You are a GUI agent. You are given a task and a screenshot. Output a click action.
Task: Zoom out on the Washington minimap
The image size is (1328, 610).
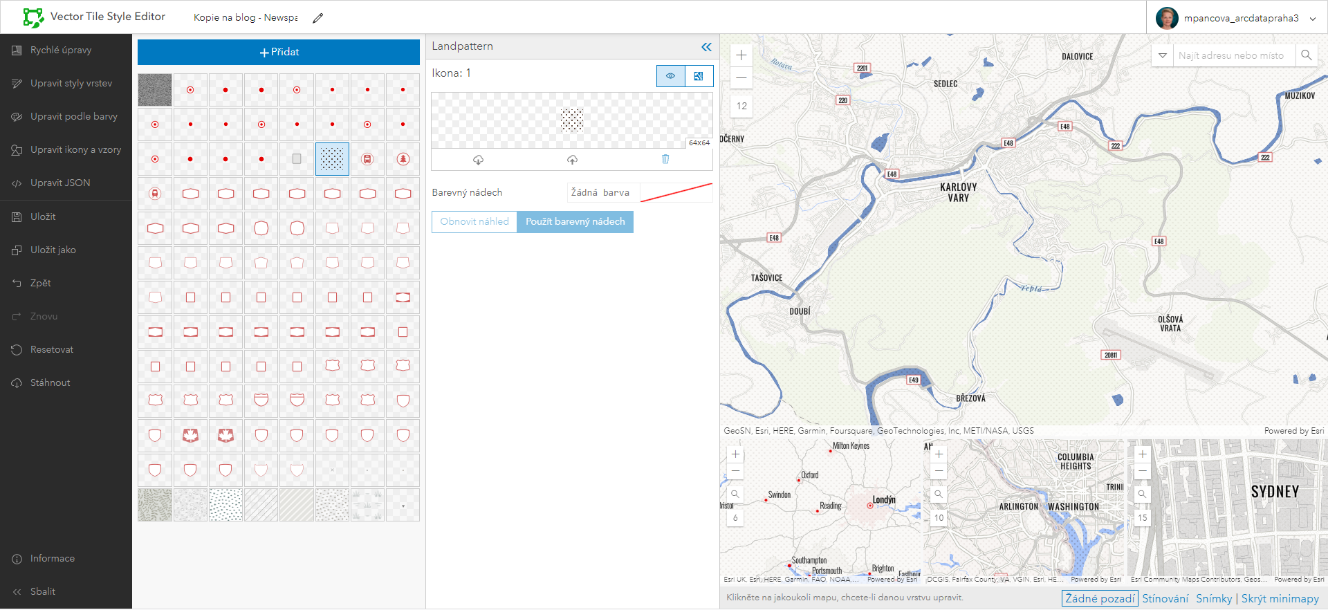[x=938, y=470]
